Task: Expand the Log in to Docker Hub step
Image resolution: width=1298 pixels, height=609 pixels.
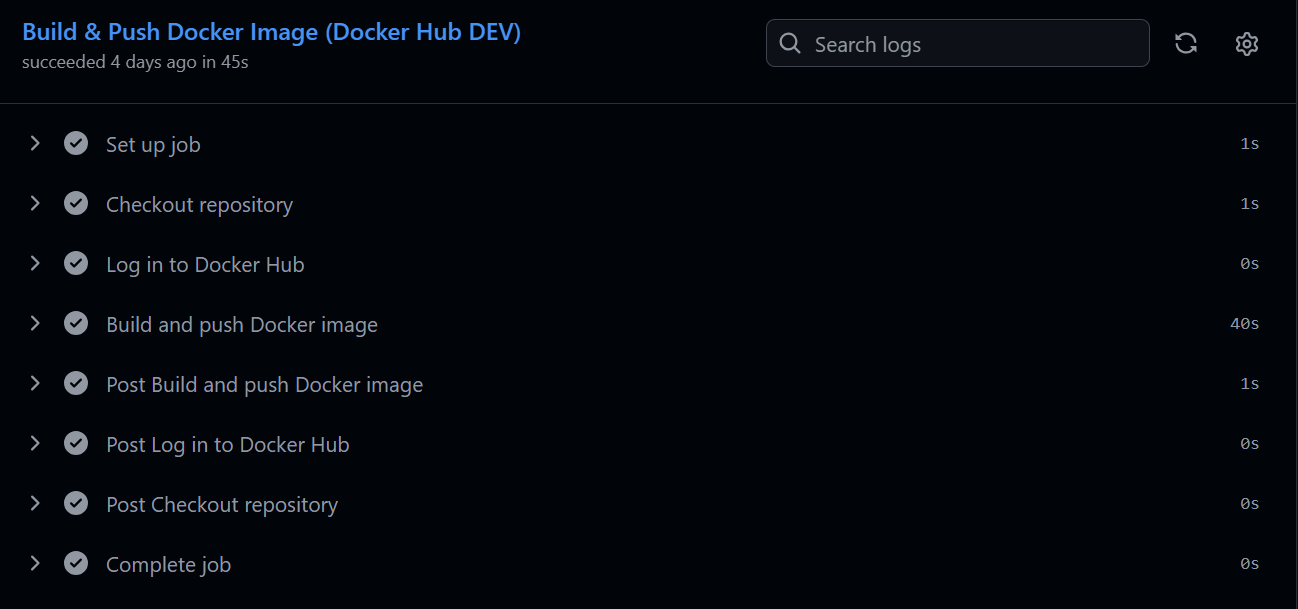Action: [x=36, y=263]
